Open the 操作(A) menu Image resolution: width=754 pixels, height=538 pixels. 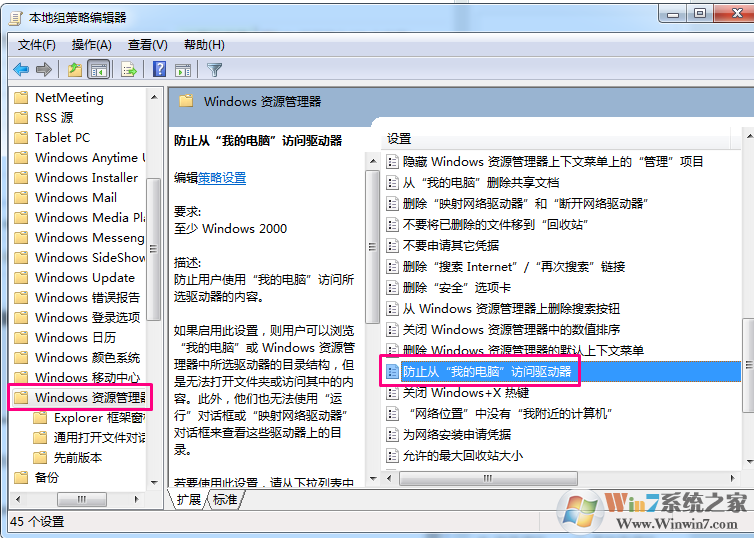(91, 45)
